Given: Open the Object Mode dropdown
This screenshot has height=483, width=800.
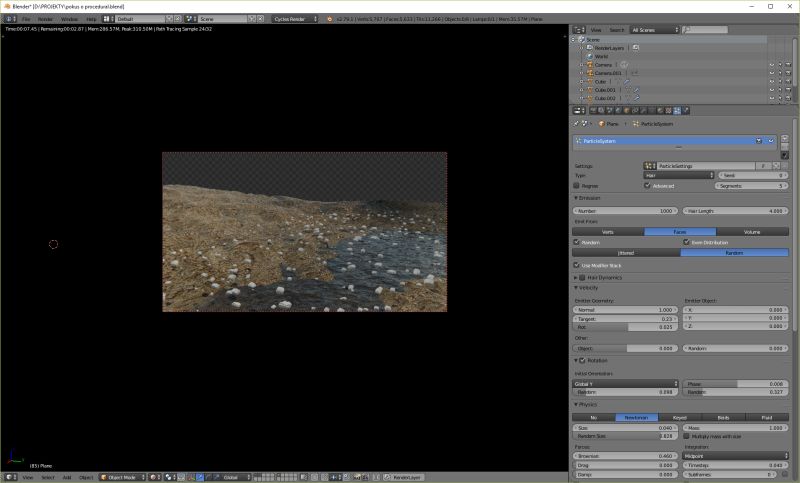Looking at the screenshot, I should 122,477.
